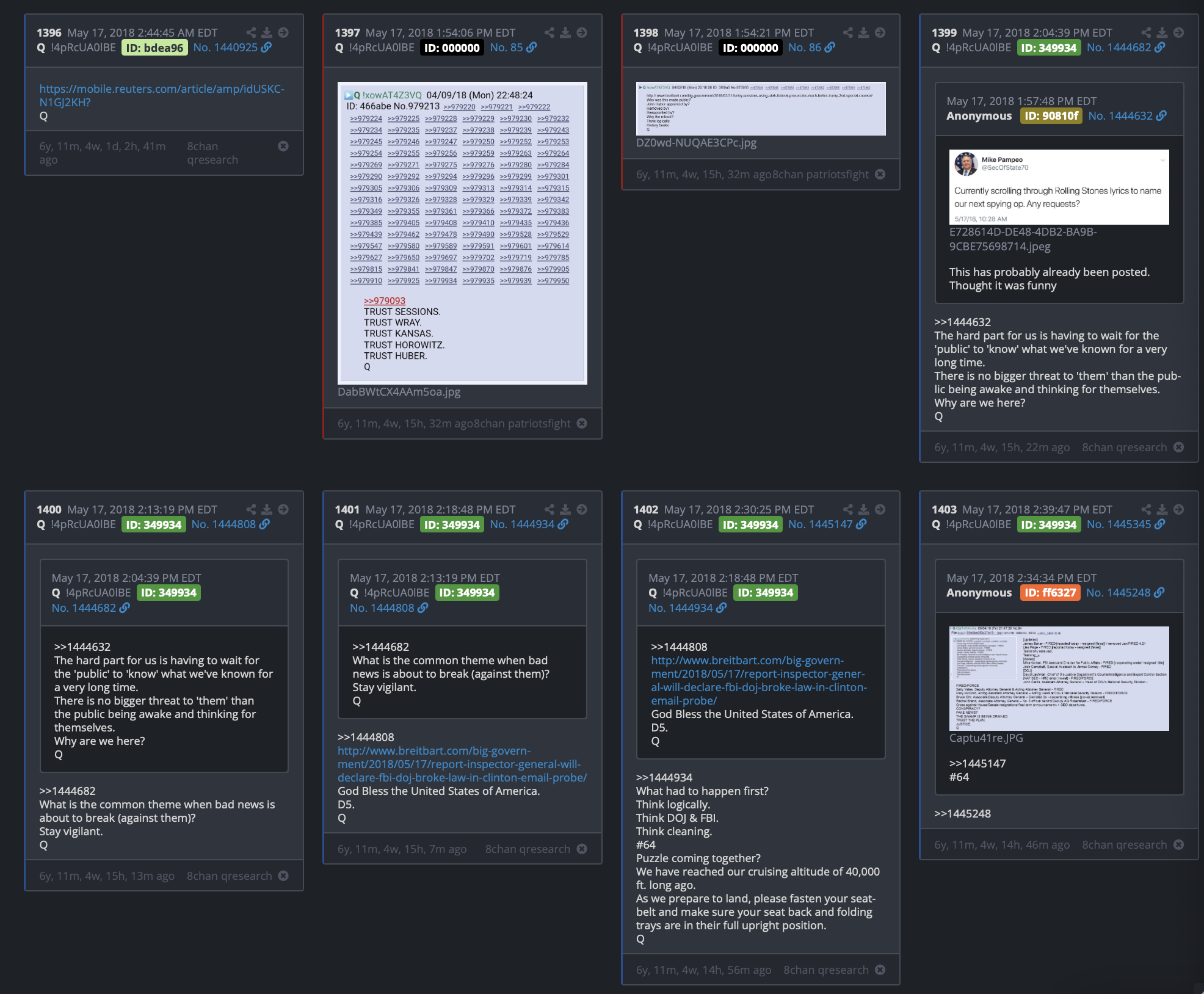The image size is (1204, 994).
Task: Click circled x icon in post 1397 footer
Action: pos(582,424)
